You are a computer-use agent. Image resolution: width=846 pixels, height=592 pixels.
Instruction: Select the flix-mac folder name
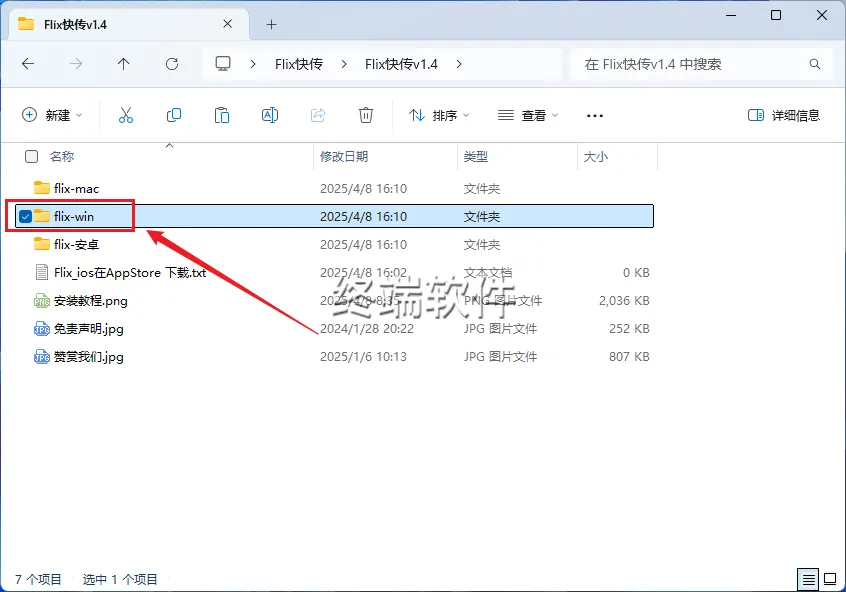point(76,188)
